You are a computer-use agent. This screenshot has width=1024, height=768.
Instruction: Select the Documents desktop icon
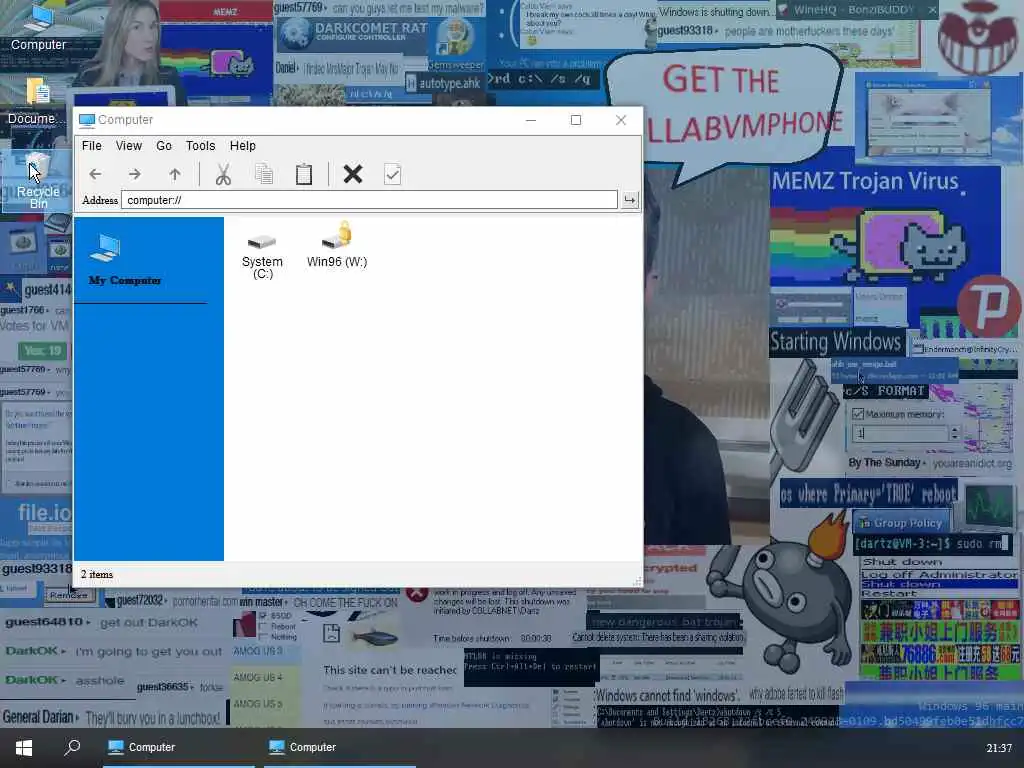click(x=36, y=102)
